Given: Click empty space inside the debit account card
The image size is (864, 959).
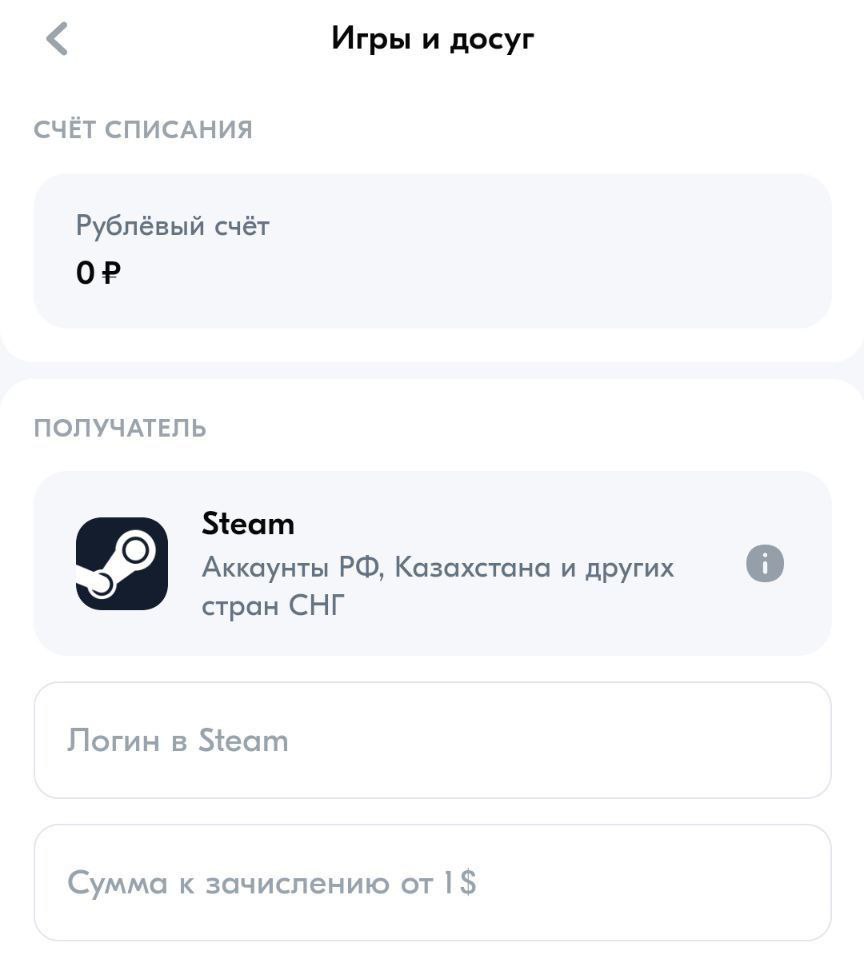Looking at the screenshot, I should point(520,251).
